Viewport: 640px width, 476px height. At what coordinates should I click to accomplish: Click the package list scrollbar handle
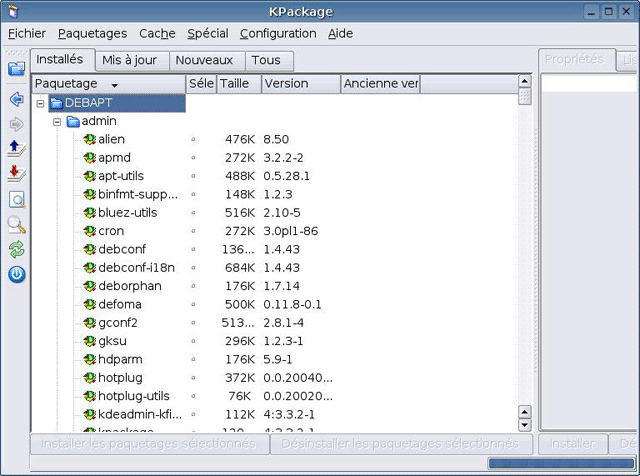click(x=524, y=97)
